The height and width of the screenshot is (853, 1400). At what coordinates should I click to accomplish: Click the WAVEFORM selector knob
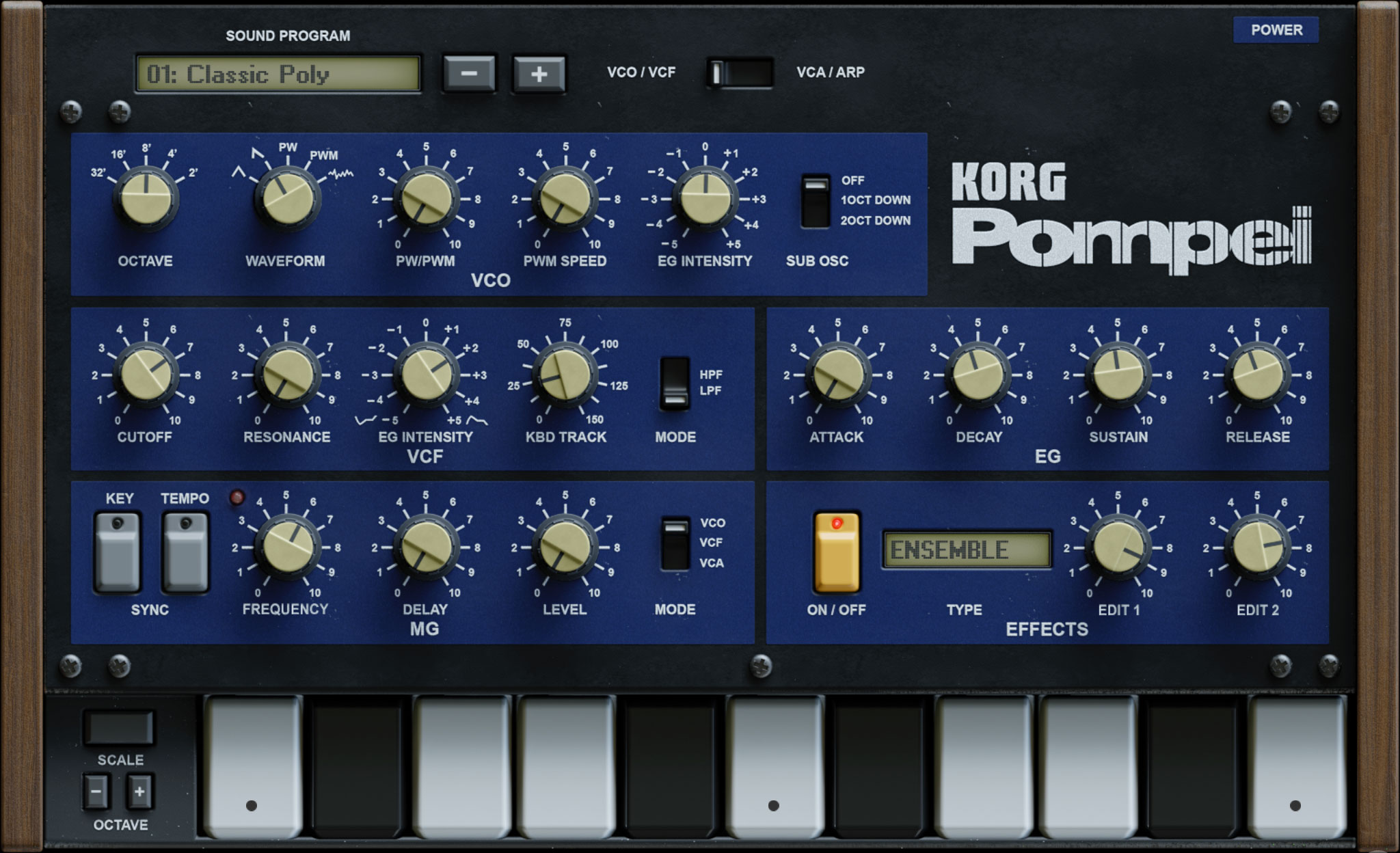tap(288, 199)
